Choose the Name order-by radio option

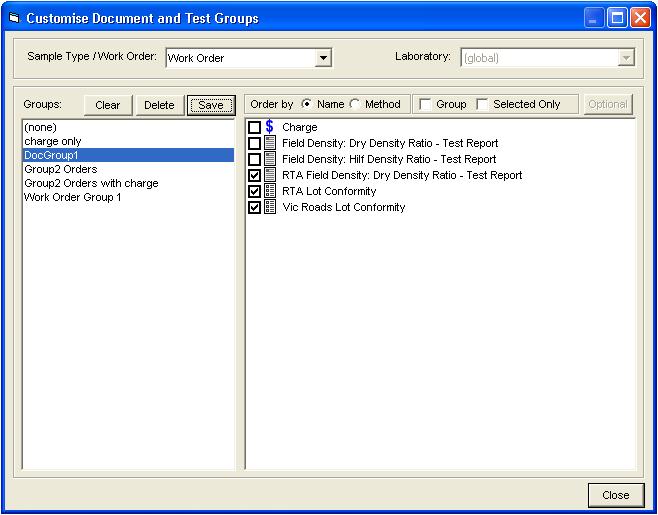tap(306, 104)
